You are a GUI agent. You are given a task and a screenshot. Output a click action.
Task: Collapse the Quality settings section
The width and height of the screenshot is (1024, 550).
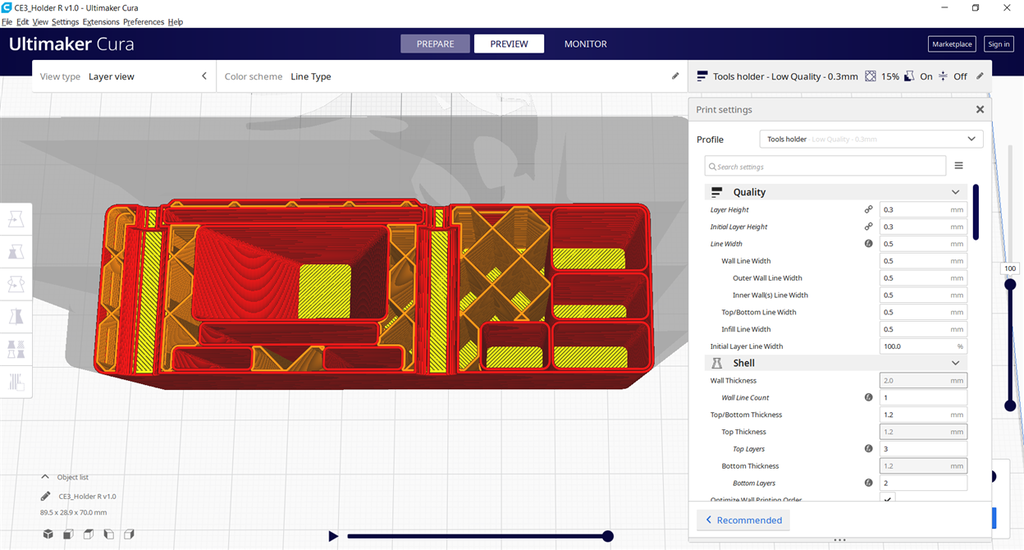955,192
